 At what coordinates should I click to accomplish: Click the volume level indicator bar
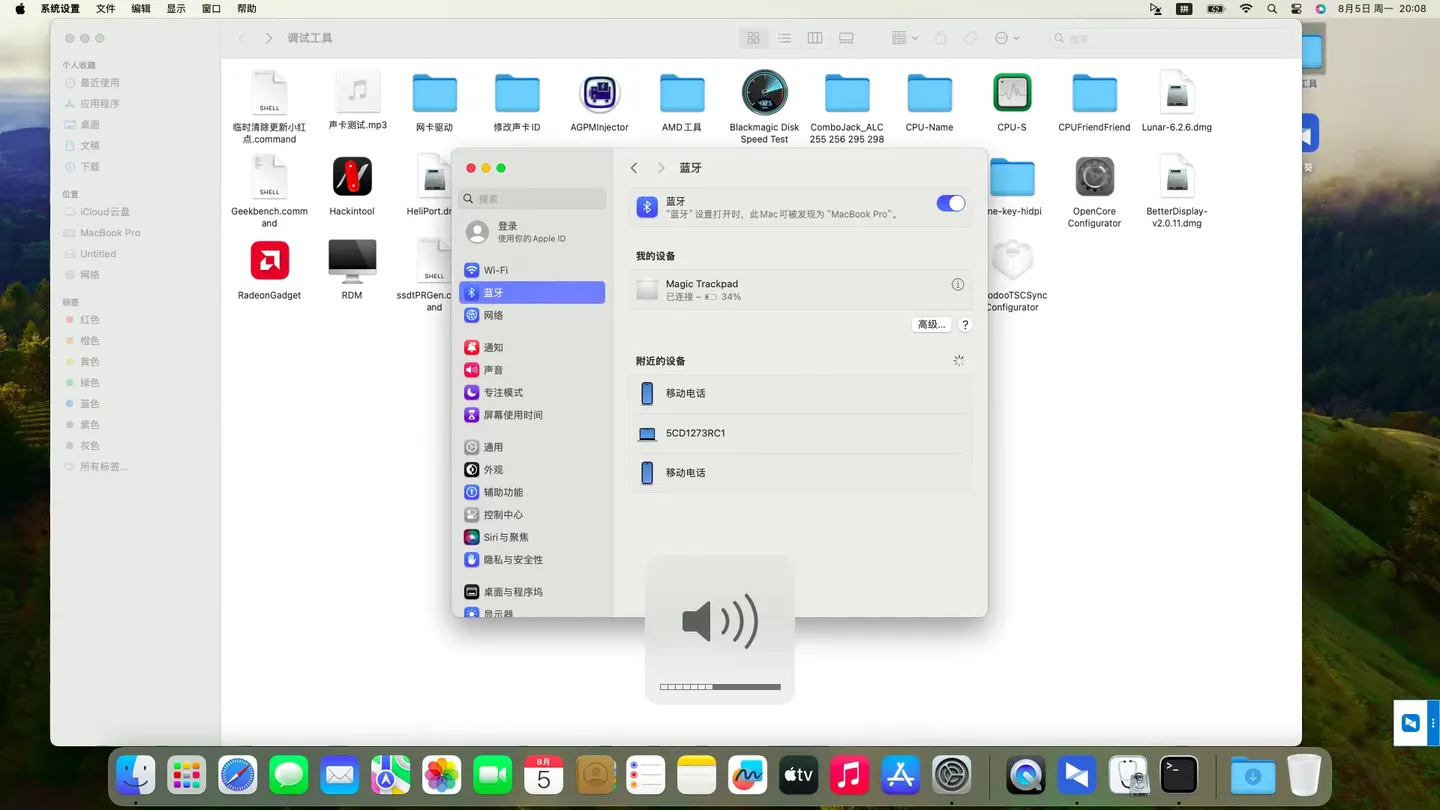click(720, 687)
